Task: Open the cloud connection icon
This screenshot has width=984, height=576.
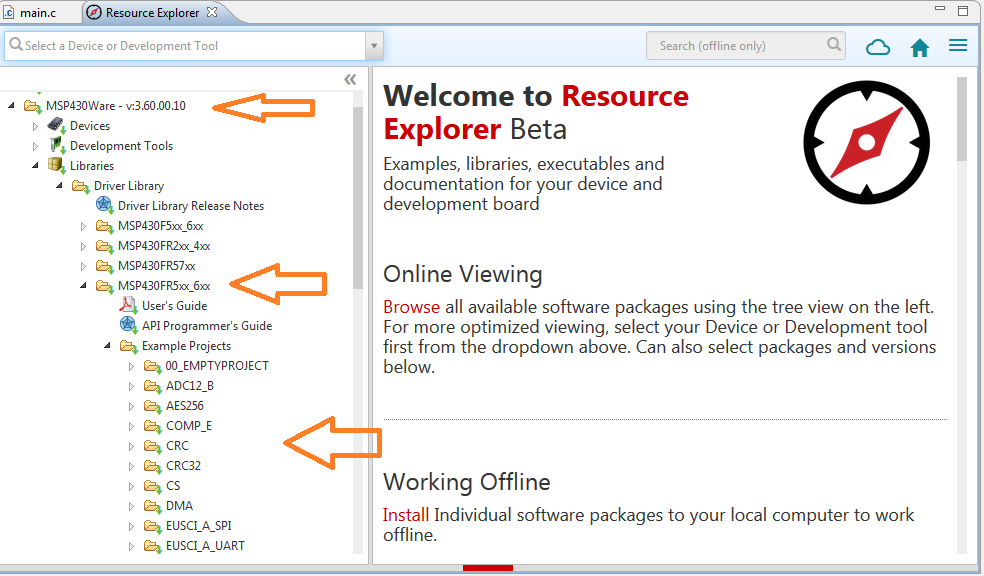Action: pyautogui.click(x=877, y=47)
